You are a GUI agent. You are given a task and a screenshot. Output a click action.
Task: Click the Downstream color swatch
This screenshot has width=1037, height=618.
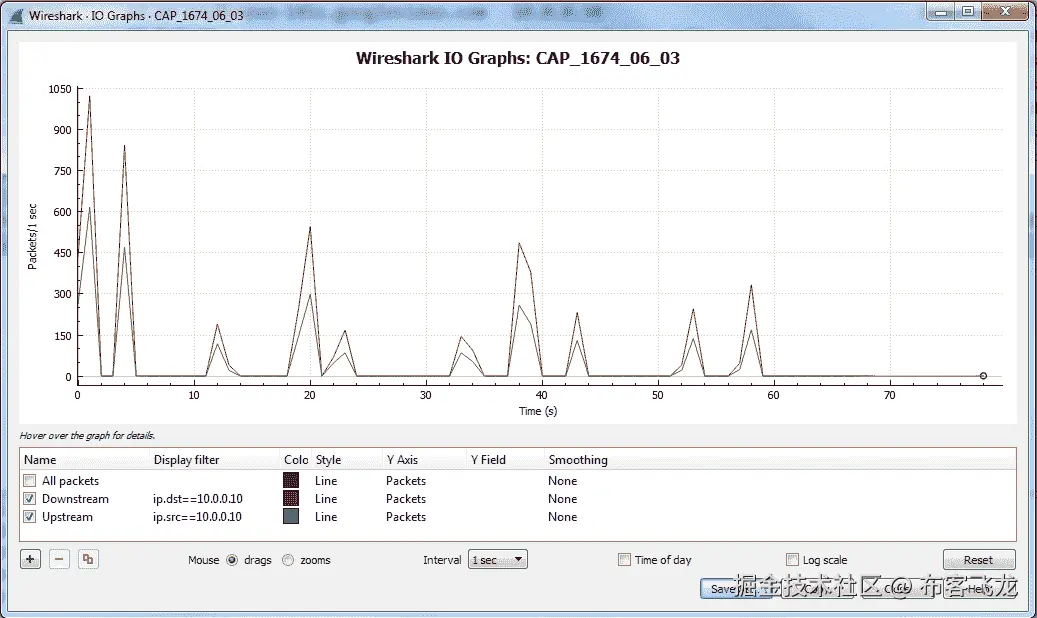290,498
